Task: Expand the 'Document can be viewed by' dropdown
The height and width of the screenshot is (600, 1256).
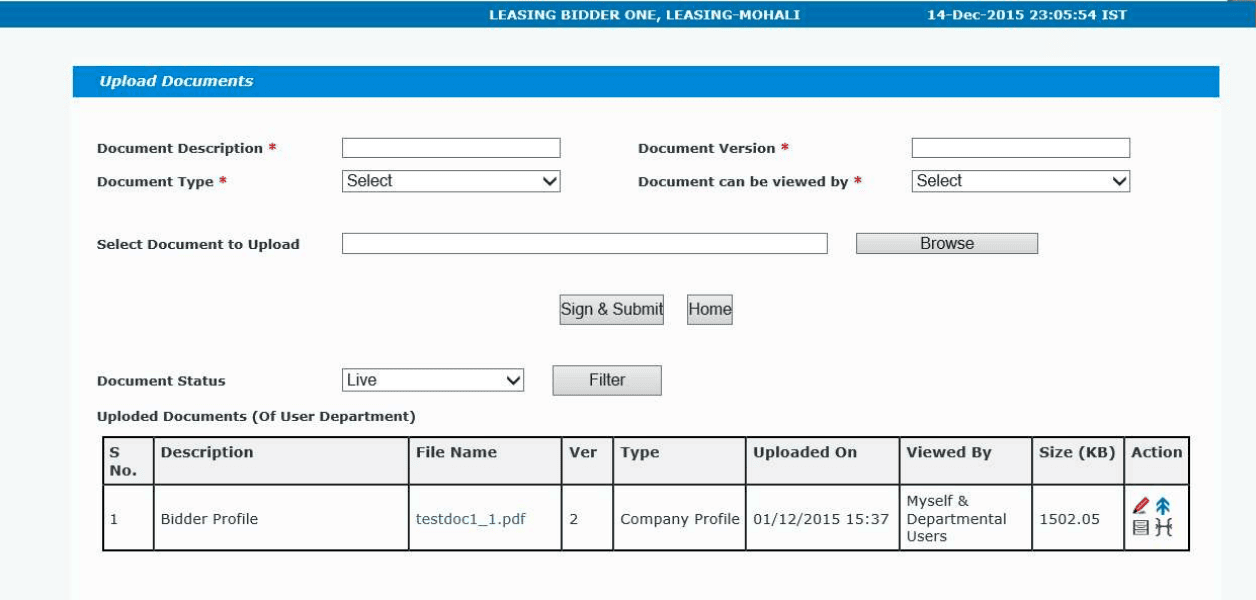Action: point(1021,181)
